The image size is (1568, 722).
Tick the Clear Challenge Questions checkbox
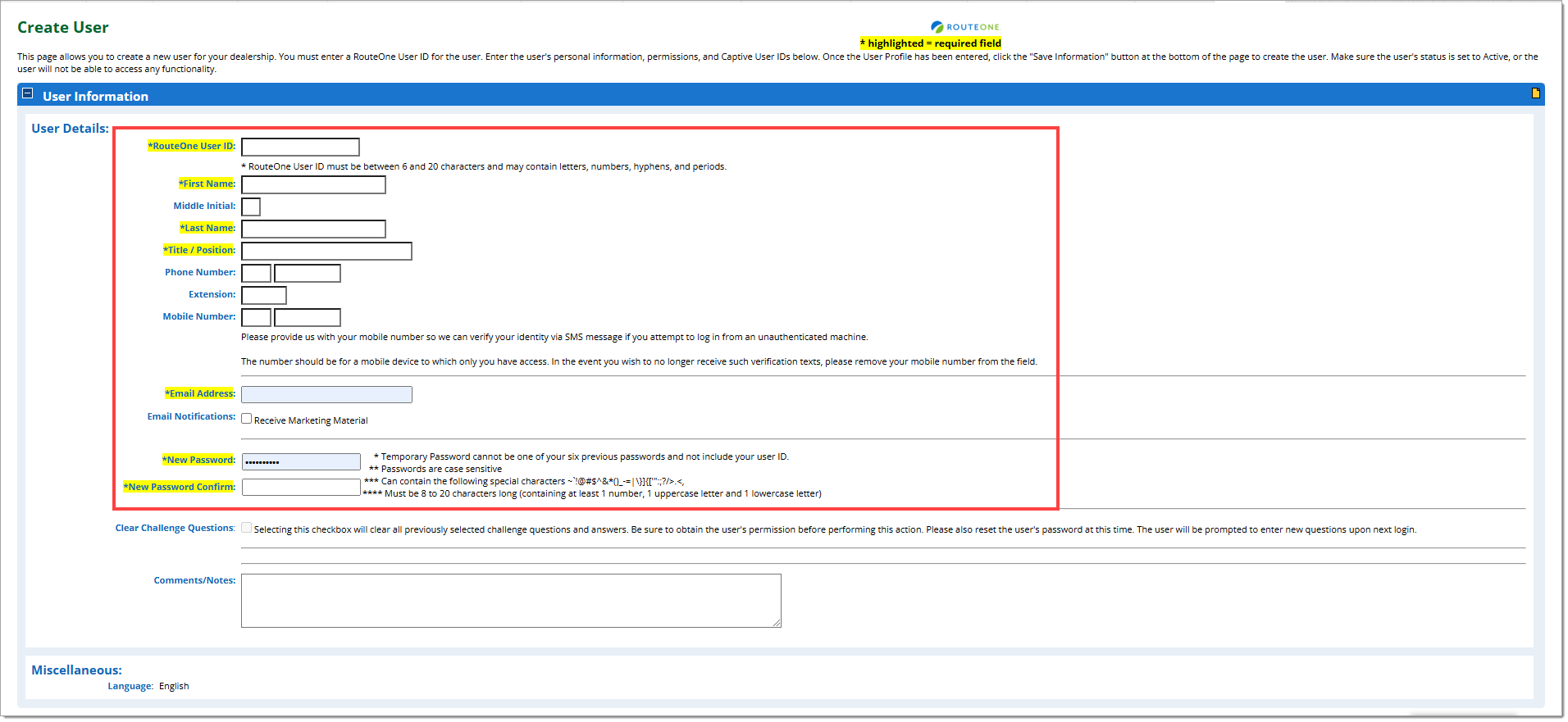coord(247,528)
